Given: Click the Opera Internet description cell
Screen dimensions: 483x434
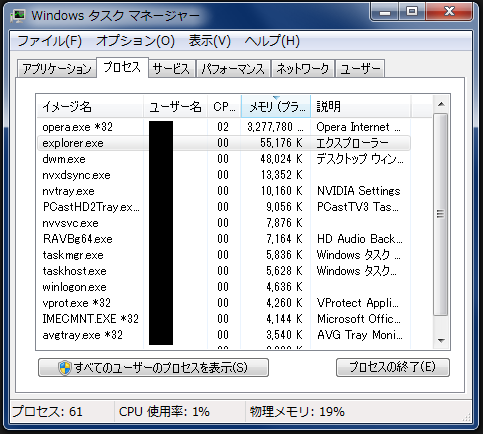Looking at the screenshot, I should pos(358,127).
